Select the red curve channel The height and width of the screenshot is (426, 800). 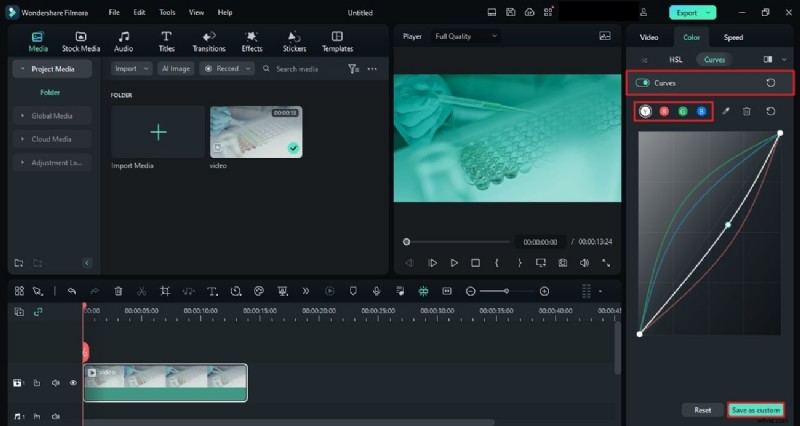[x=664, y=111]
